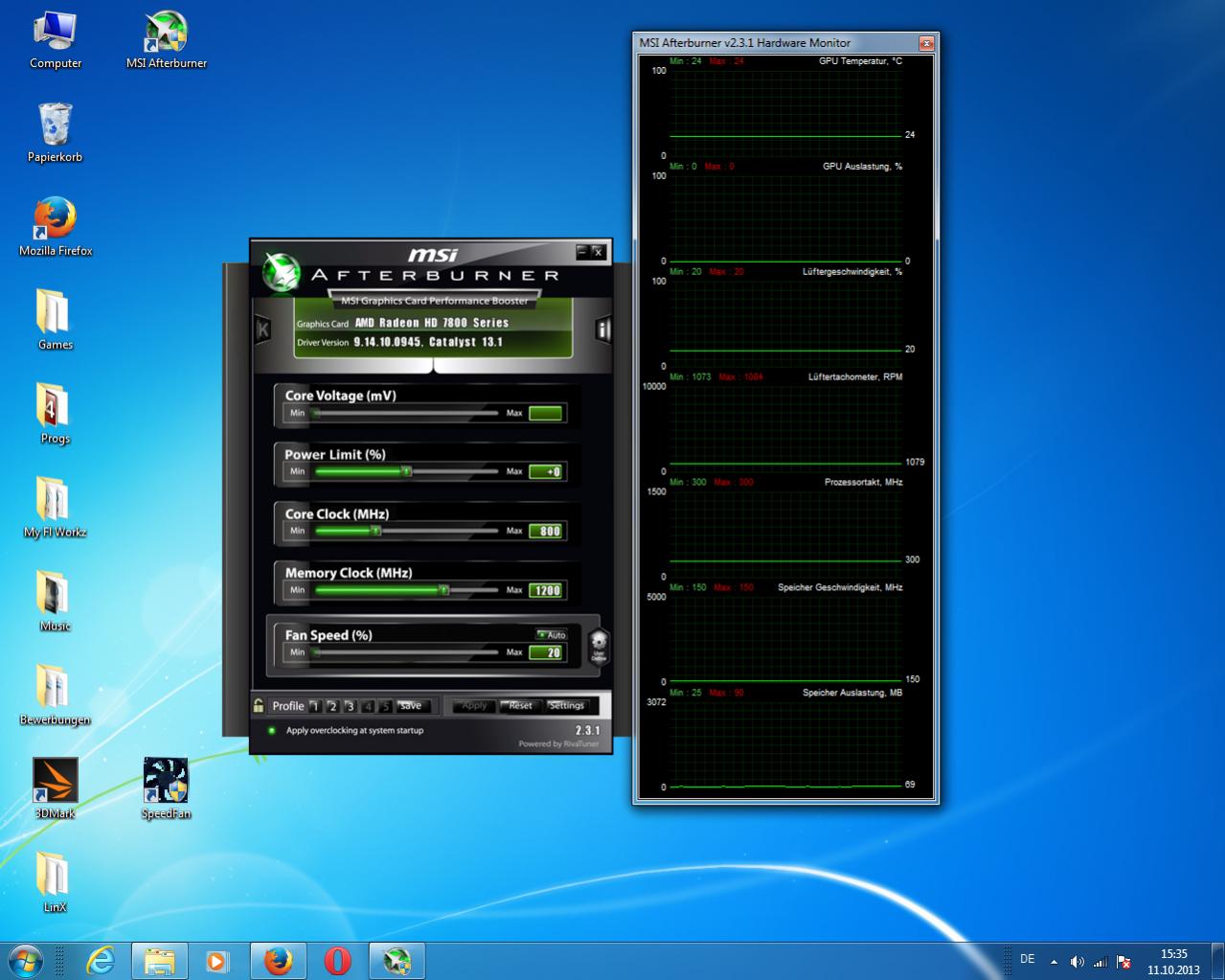
Task: Click the AMD Radeon HD 7800 Series text
Action: pyautogui.click(x=431, y=323)
